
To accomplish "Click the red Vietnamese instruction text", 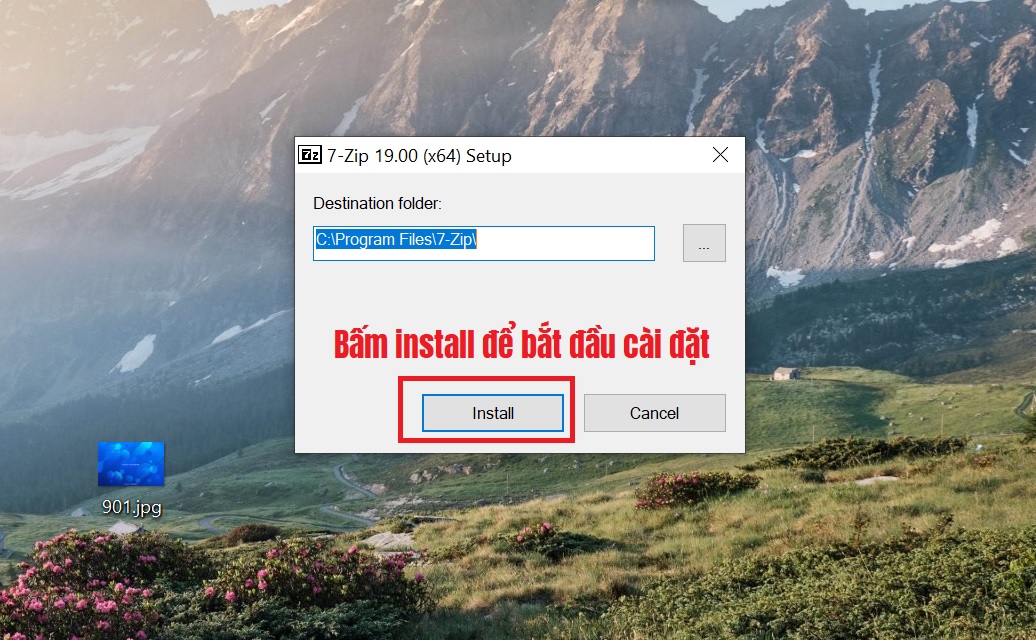I will pyautogui.click(x=521, y=344).
